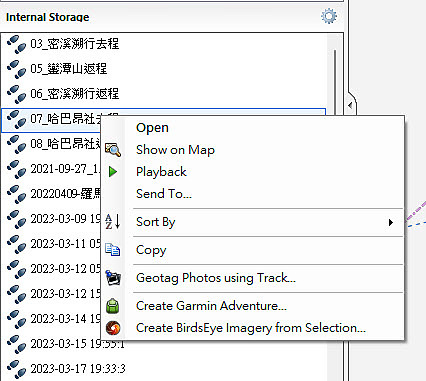Click footprint icon of 2023-03-15 track
The width and height of the screenshot is (426, 381).
[16, 344]
